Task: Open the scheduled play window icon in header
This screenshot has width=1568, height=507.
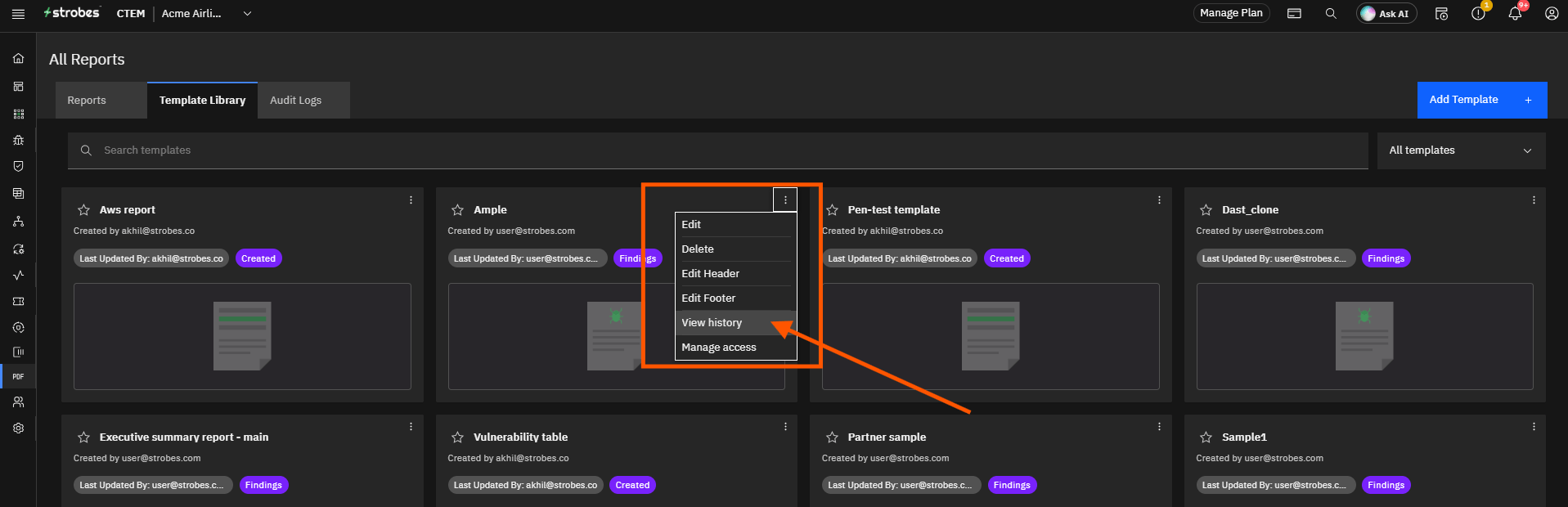Action: coord(1441,14)
